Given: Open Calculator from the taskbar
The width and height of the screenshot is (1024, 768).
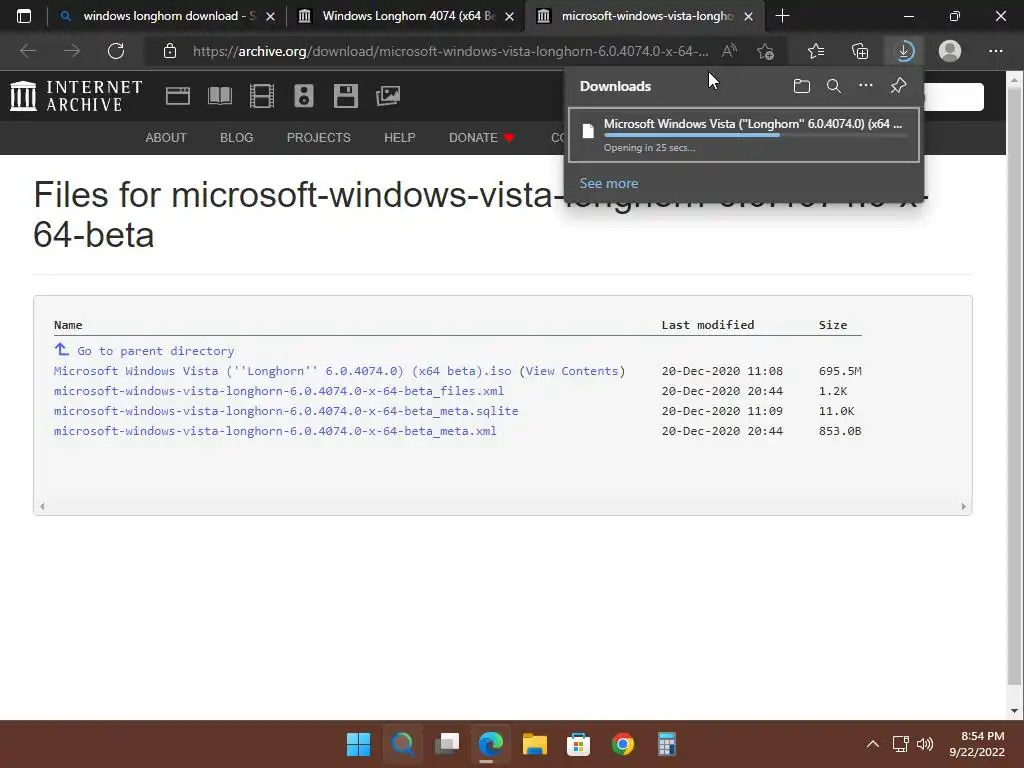Looking at the screenshot, I should (x=667, y=744).
